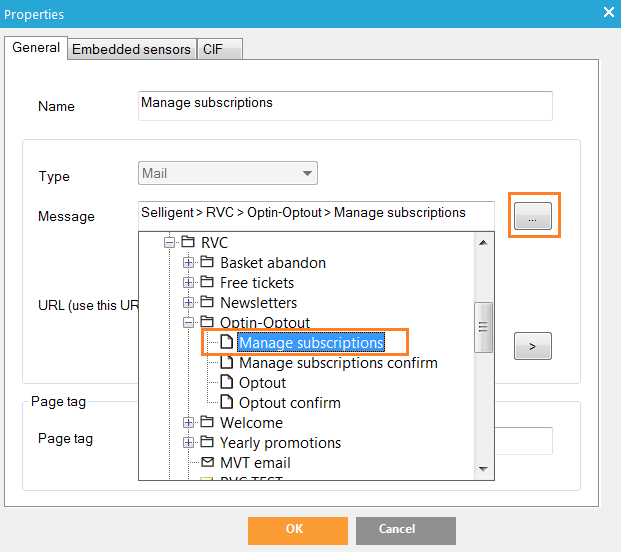
Task: Click the Welcome folder icon
Action: [x=208, y=423]
